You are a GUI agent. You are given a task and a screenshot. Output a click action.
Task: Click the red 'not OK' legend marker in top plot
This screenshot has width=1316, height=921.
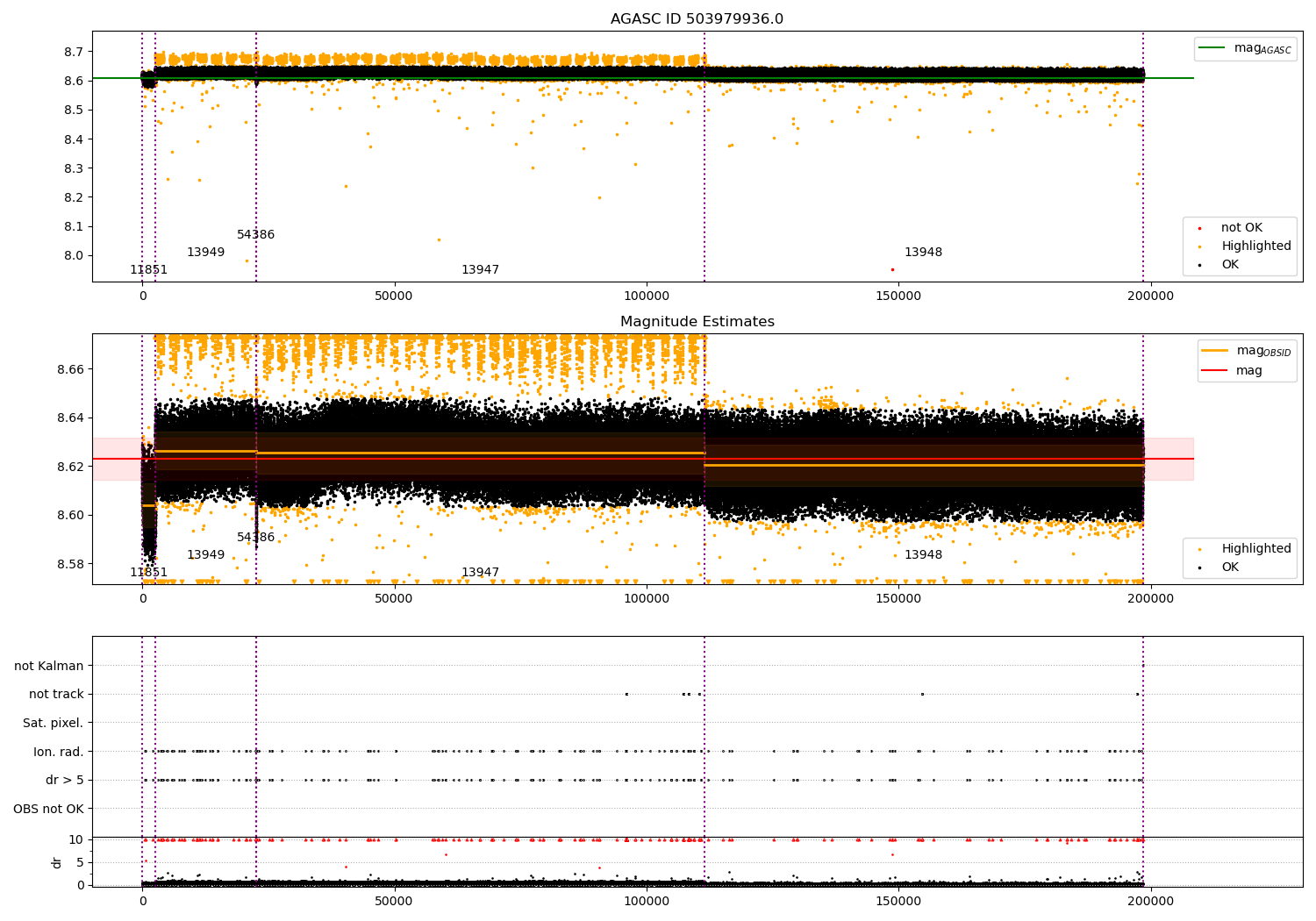point(1199,228)
